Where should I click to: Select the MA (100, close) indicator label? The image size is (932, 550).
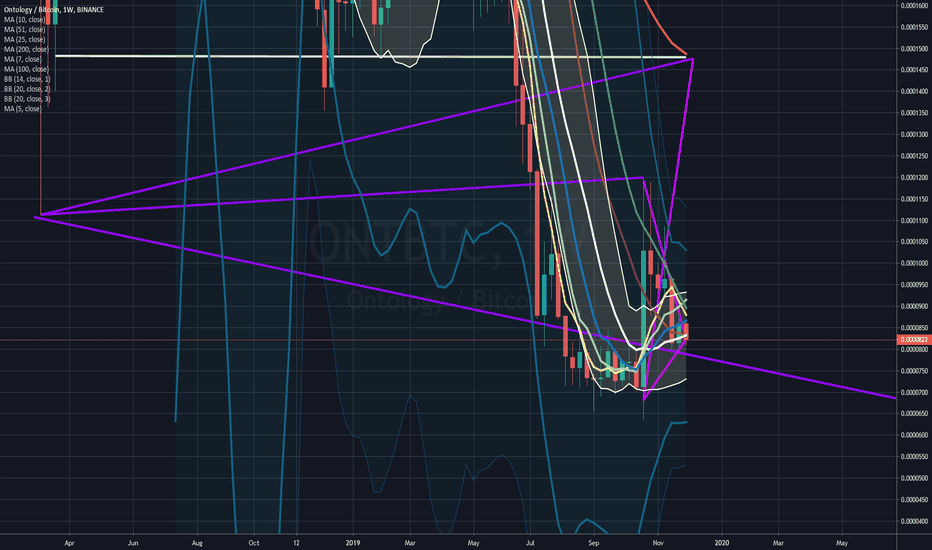coord(26,69)
